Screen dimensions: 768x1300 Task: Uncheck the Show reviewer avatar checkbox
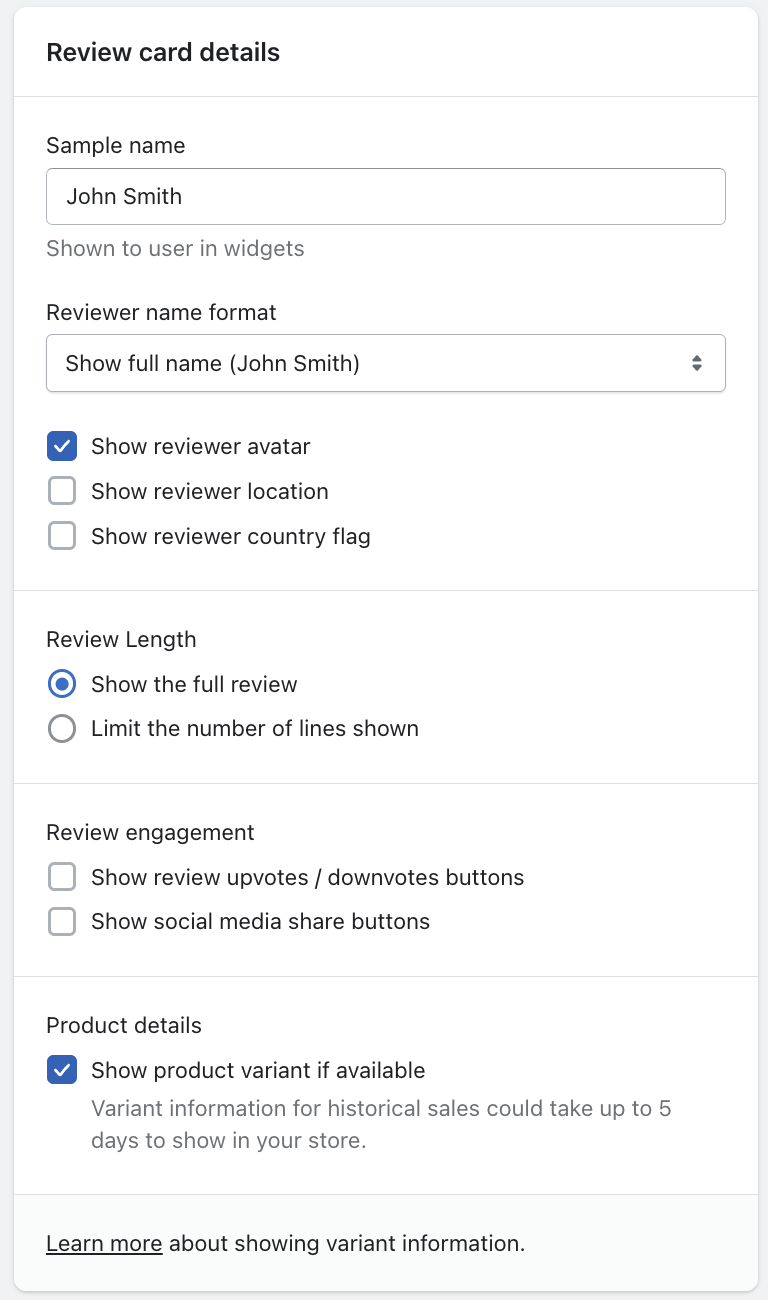tap(62, 446)
